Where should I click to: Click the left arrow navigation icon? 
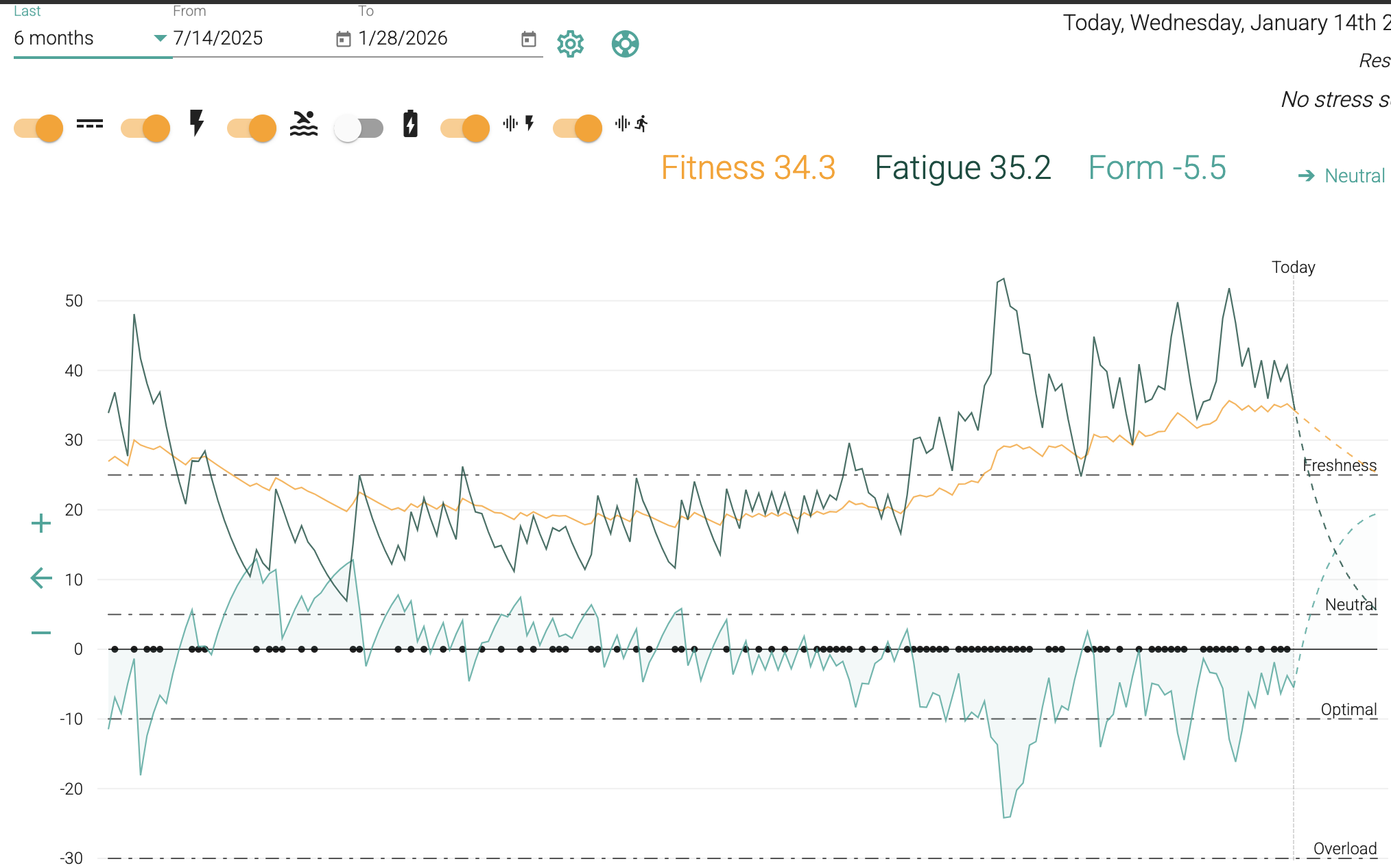point(41,578)
